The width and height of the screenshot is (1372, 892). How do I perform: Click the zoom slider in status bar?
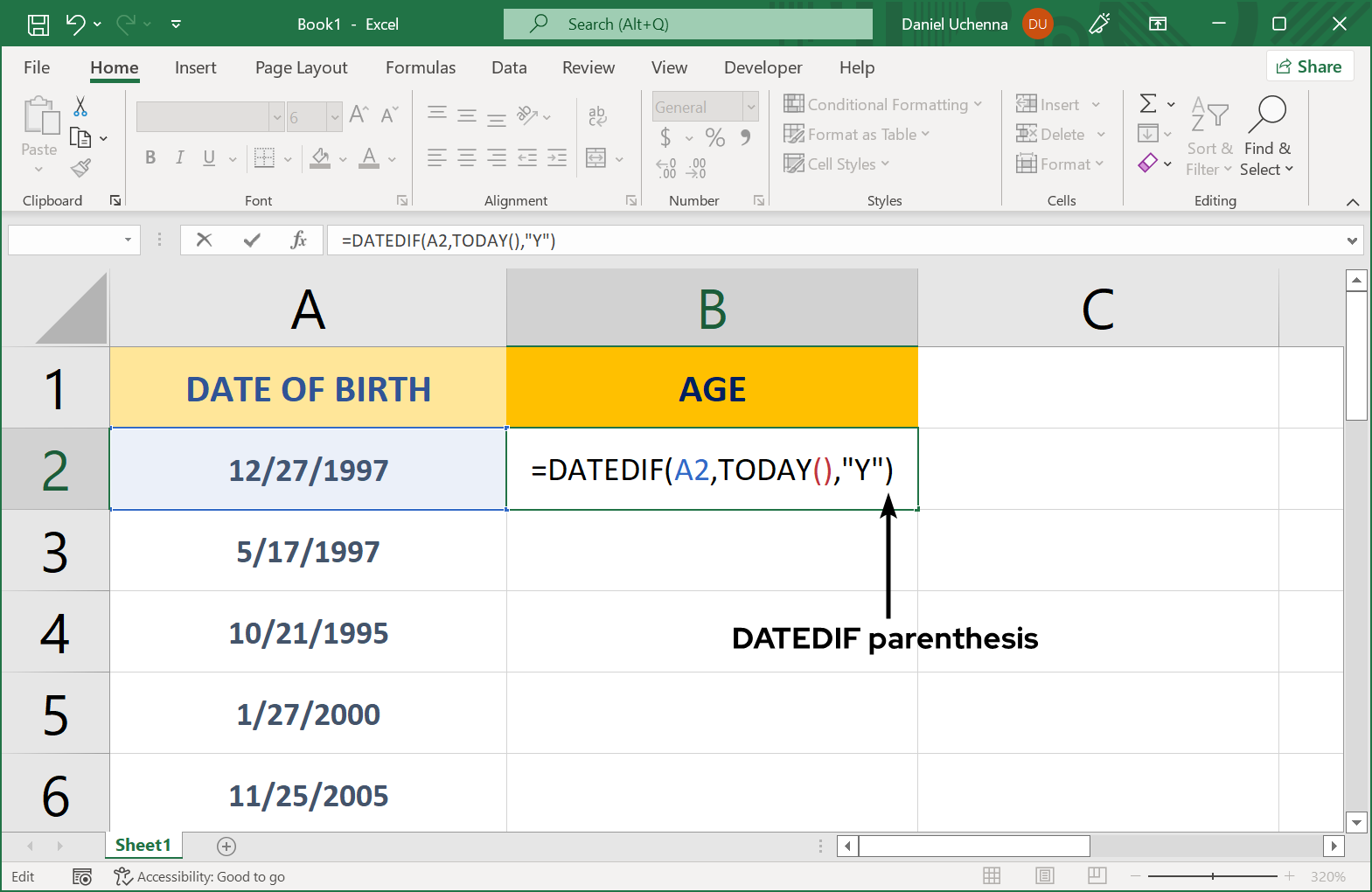(x=1212, y=876)
